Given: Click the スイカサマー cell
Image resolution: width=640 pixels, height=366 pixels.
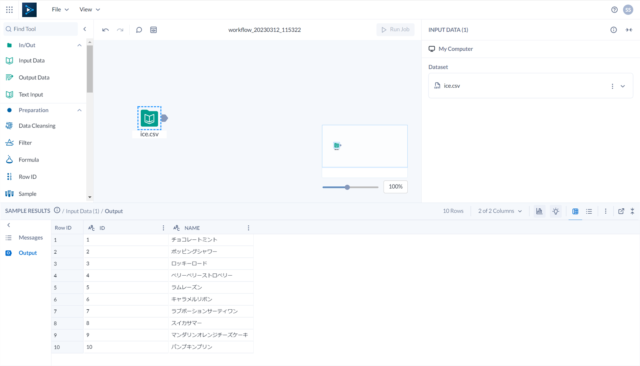Looking at the screenshot, I should coord(211,323).
